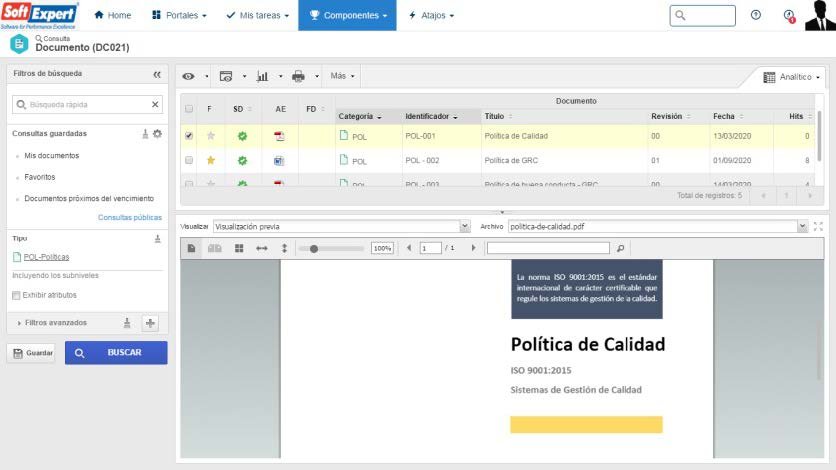Open the SoftExpert logo home

pyautogui.click(x=39, y=15)
